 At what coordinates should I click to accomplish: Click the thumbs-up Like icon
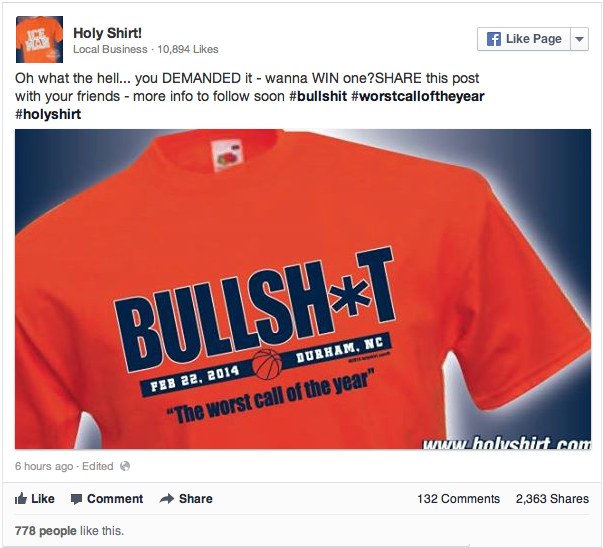point(21,498)
